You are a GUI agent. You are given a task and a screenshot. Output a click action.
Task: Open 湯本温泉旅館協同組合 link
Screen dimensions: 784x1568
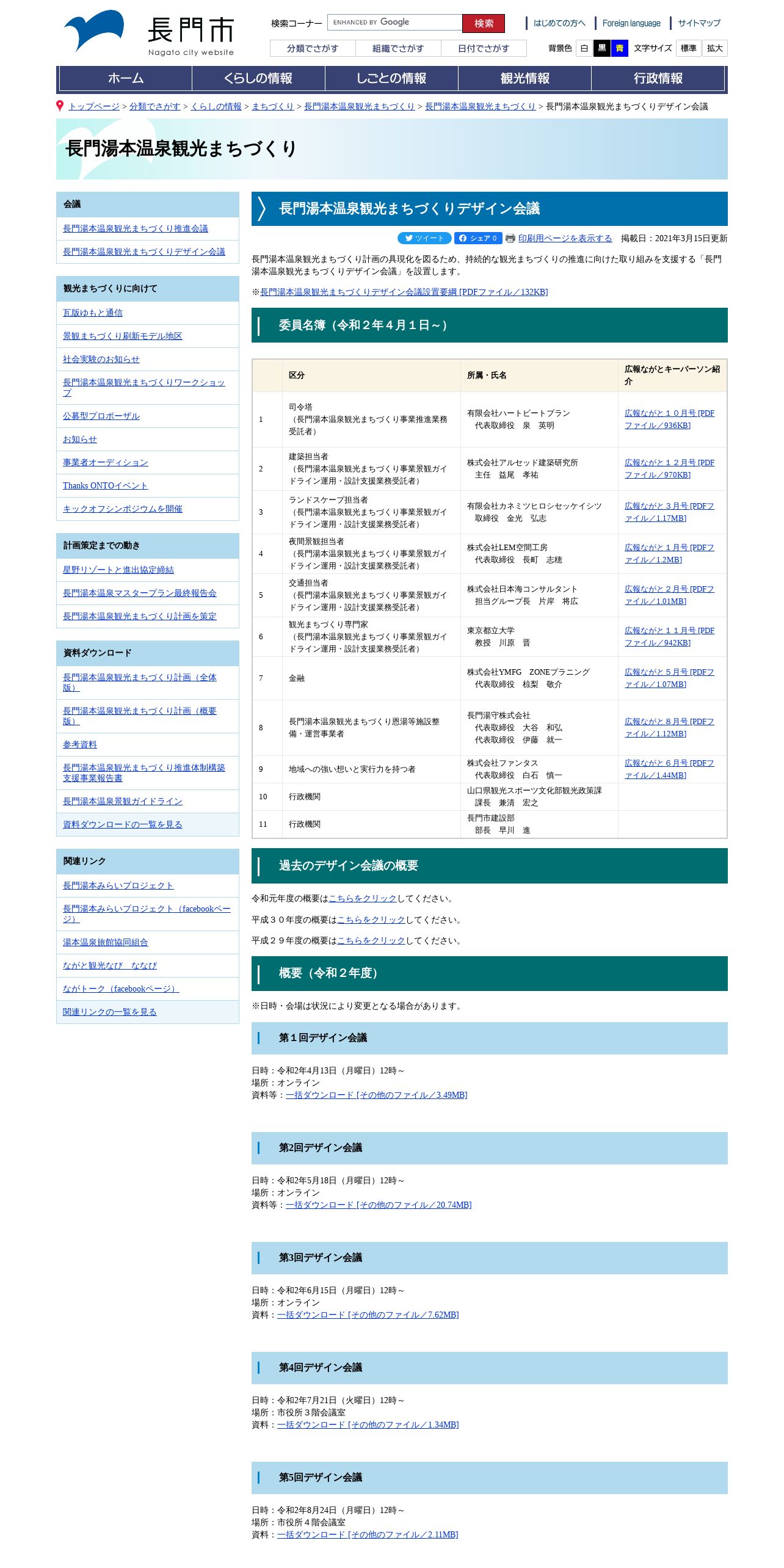(106, 942)
